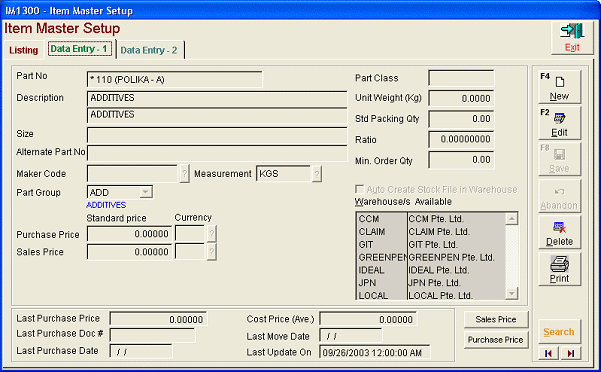Open Sales Price currency lookup
The height and width of the screenshot is (372, 601).
coord(211,252)
